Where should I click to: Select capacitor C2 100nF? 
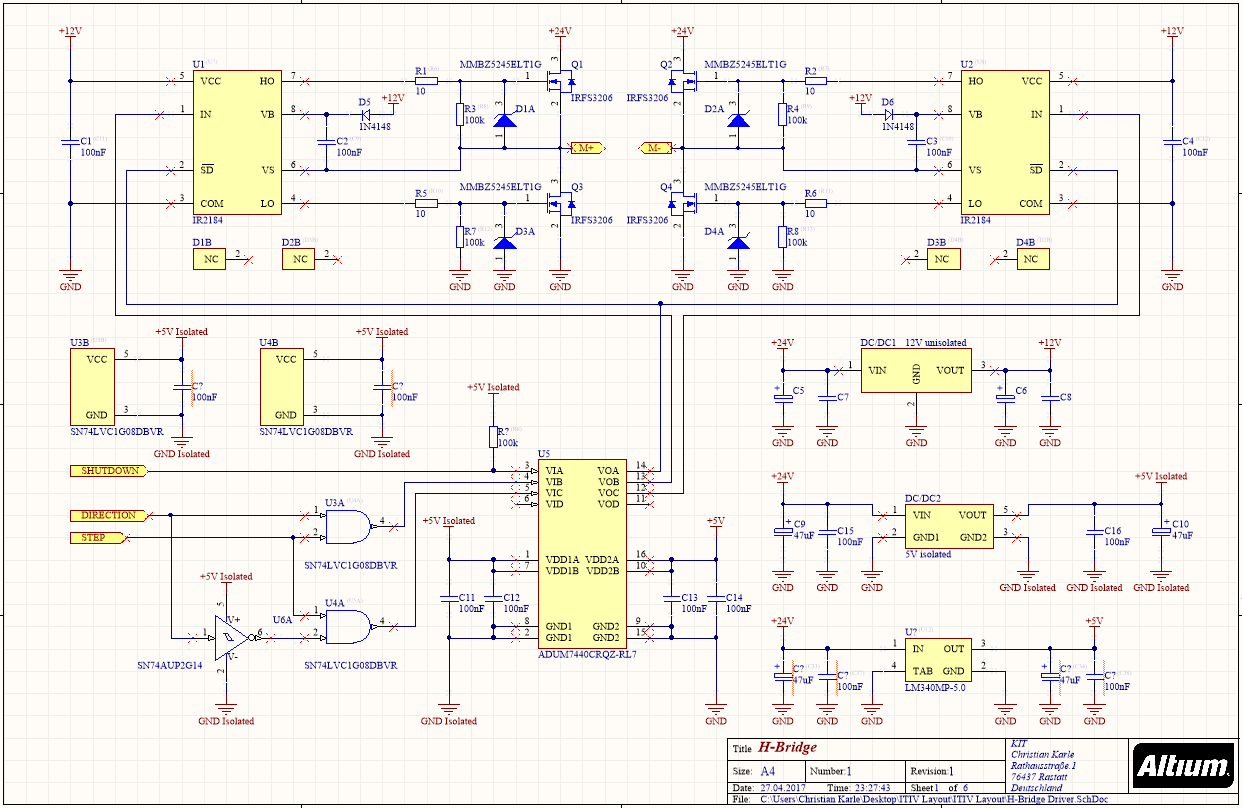326,143
